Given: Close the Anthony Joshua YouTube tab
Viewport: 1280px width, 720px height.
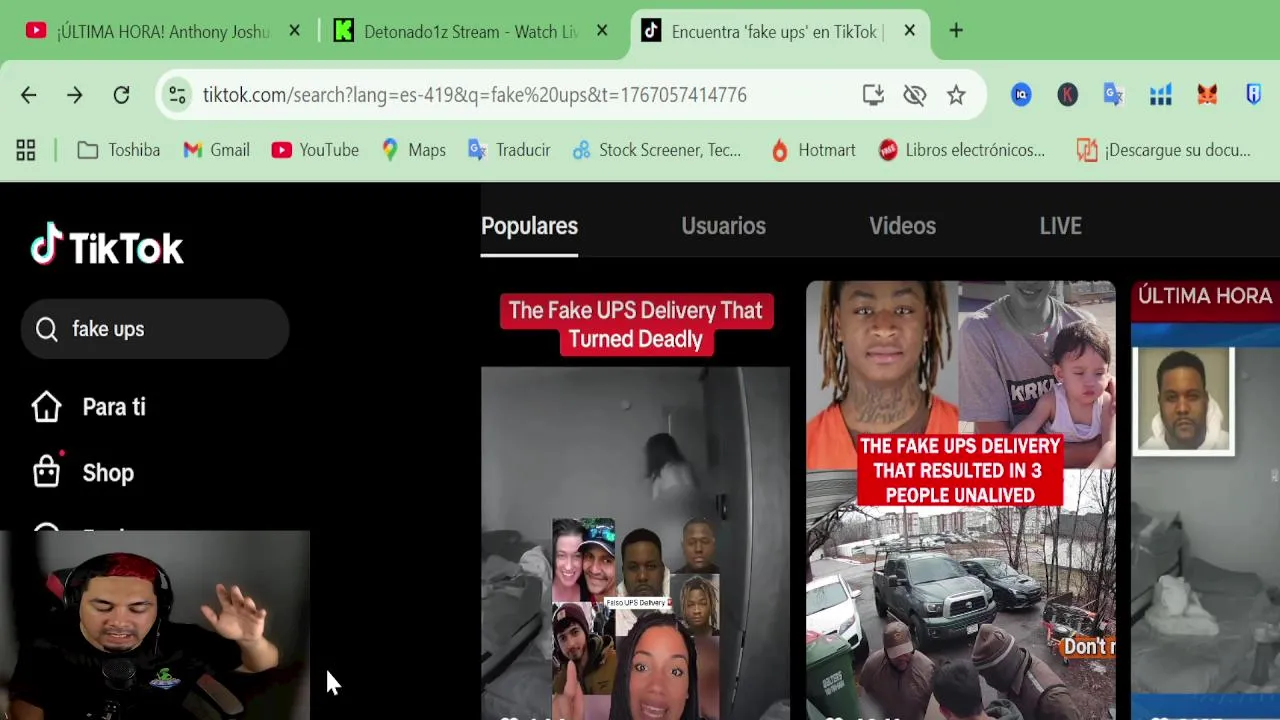Looking at the screenshot, I should click(294, 31).
